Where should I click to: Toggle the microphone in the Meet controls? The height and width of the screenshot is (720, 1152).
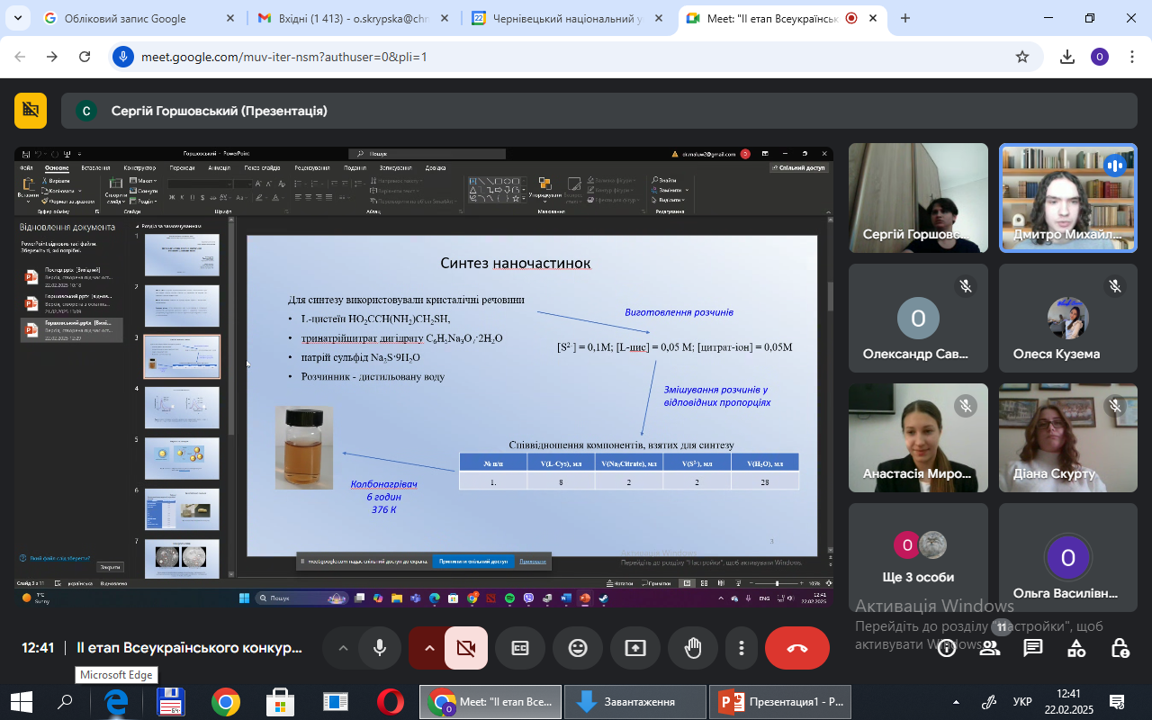pyautogui.click(x=379, y=648)
